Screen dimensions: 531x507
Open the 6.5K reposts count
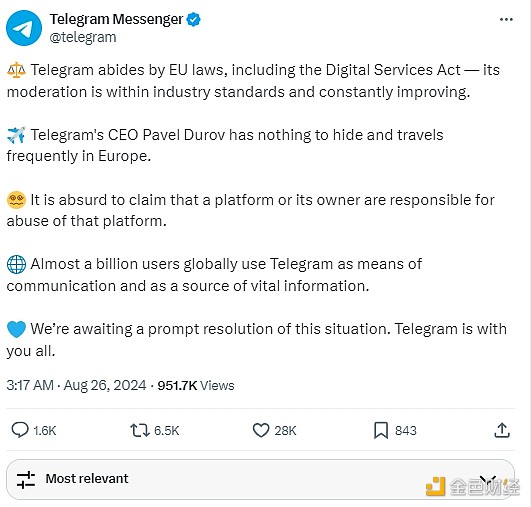coord(166,430)
